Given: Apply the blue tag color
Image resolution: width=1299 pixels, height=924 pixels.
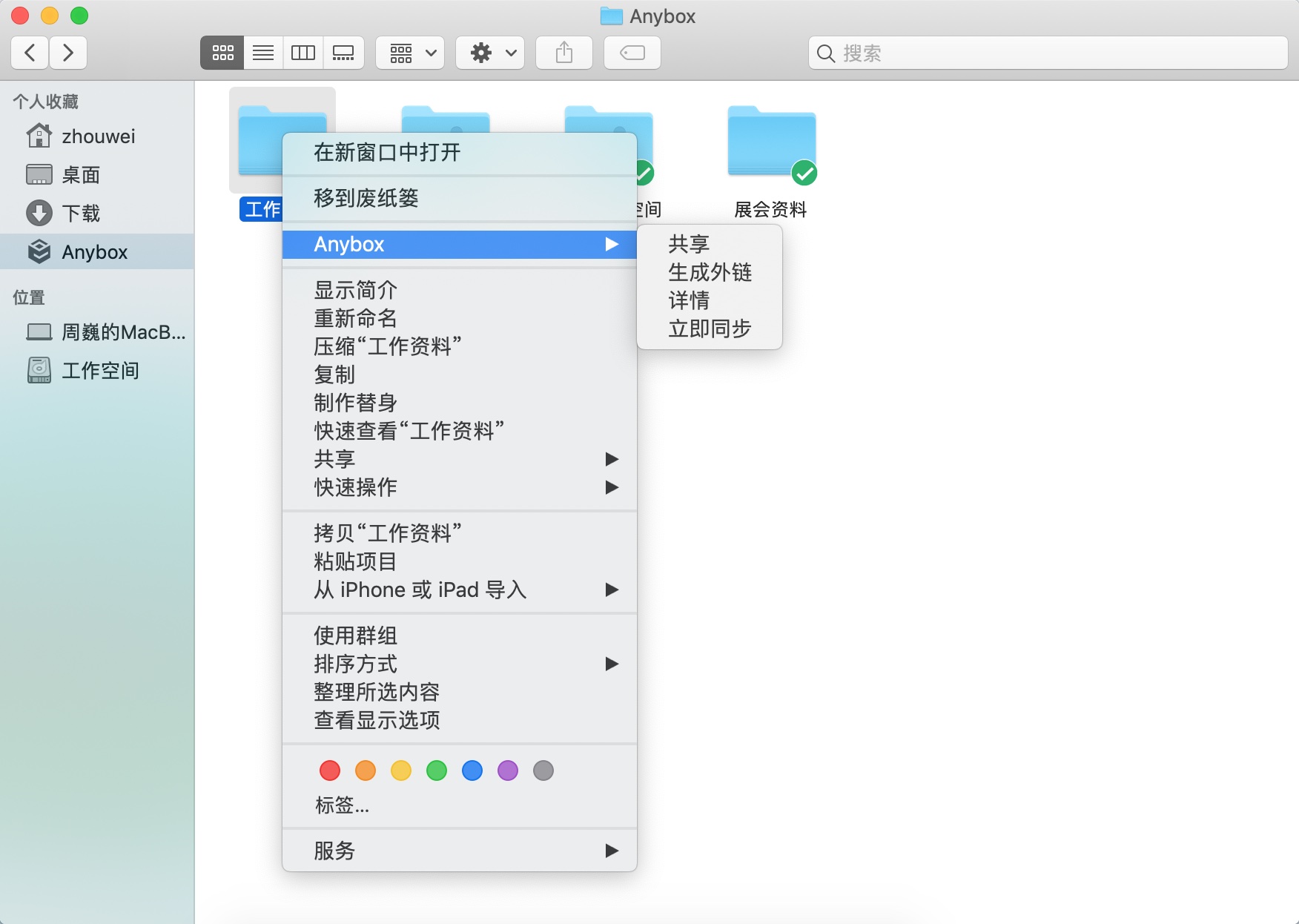Looking at the screenshot, I should [x=472, y=770].
